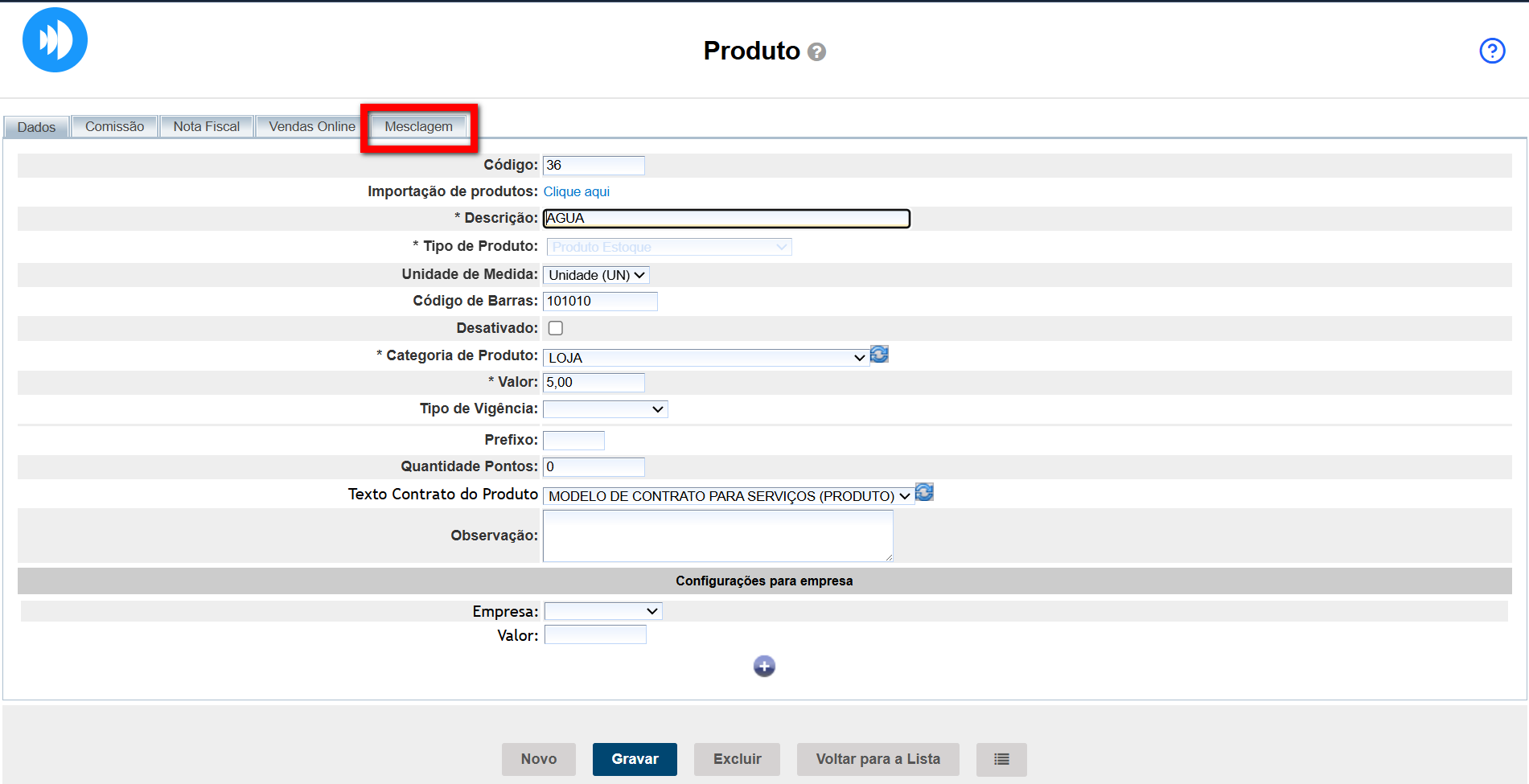Focus the Código de Barras field
This screenshot has width=1529, height=784.
(x=600, y=302)
